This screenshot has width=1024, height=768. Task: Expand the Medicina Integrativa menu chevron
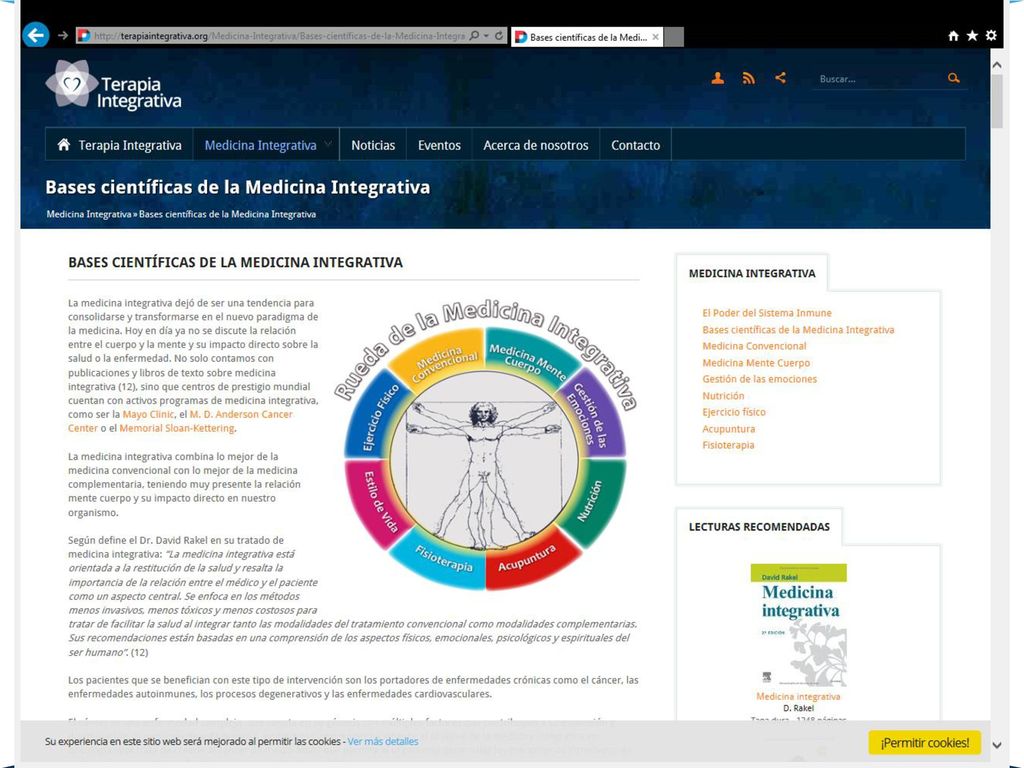328,144
